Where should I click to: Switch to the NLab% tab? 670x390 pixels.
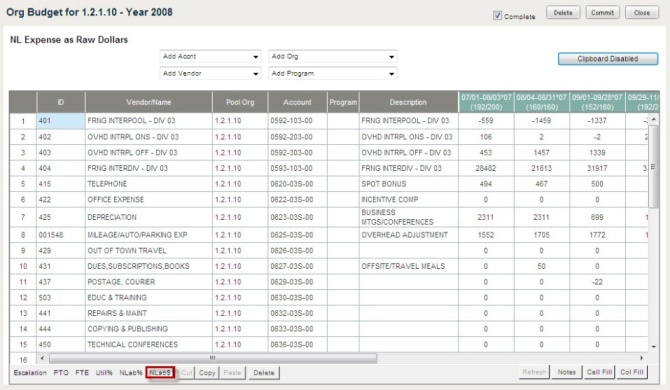tap(130, 372)
